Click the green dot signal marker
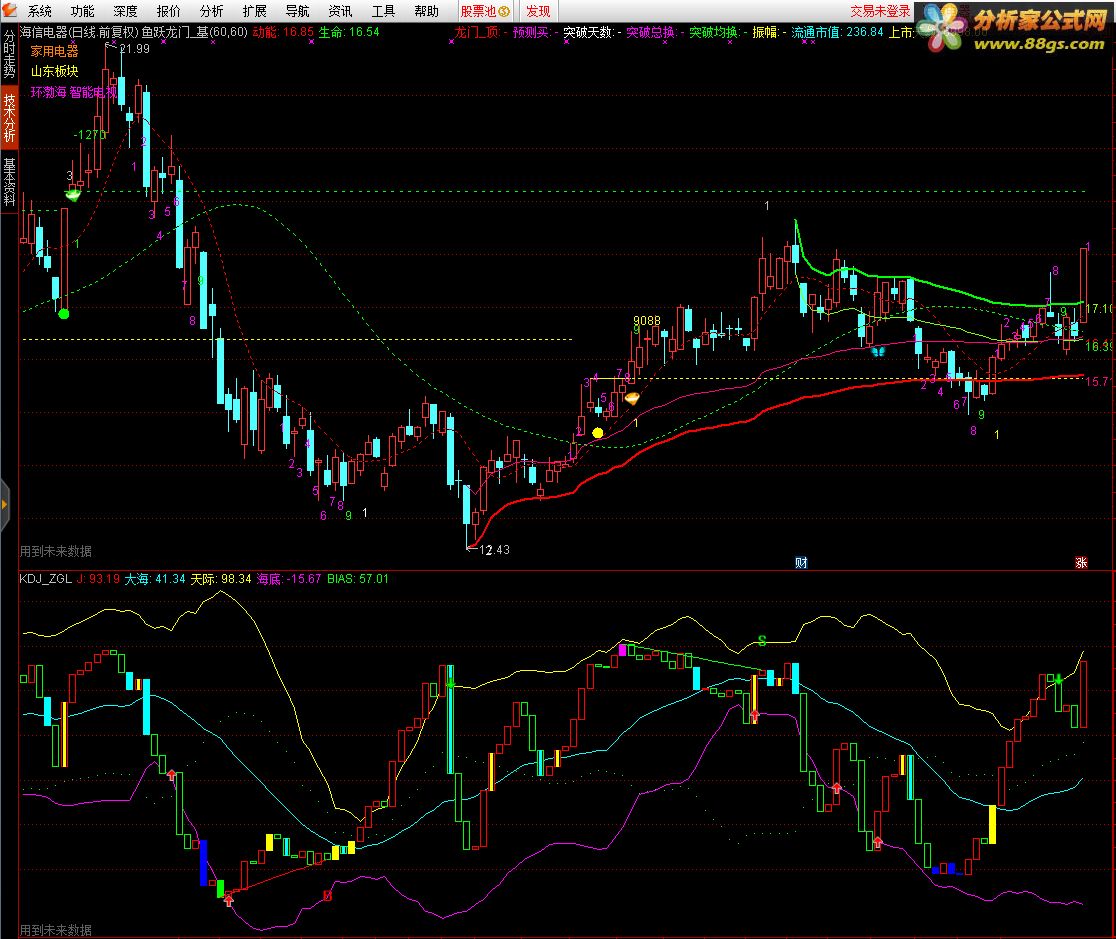The width and height of the screenshot is (1116, 939). [63, 313]
